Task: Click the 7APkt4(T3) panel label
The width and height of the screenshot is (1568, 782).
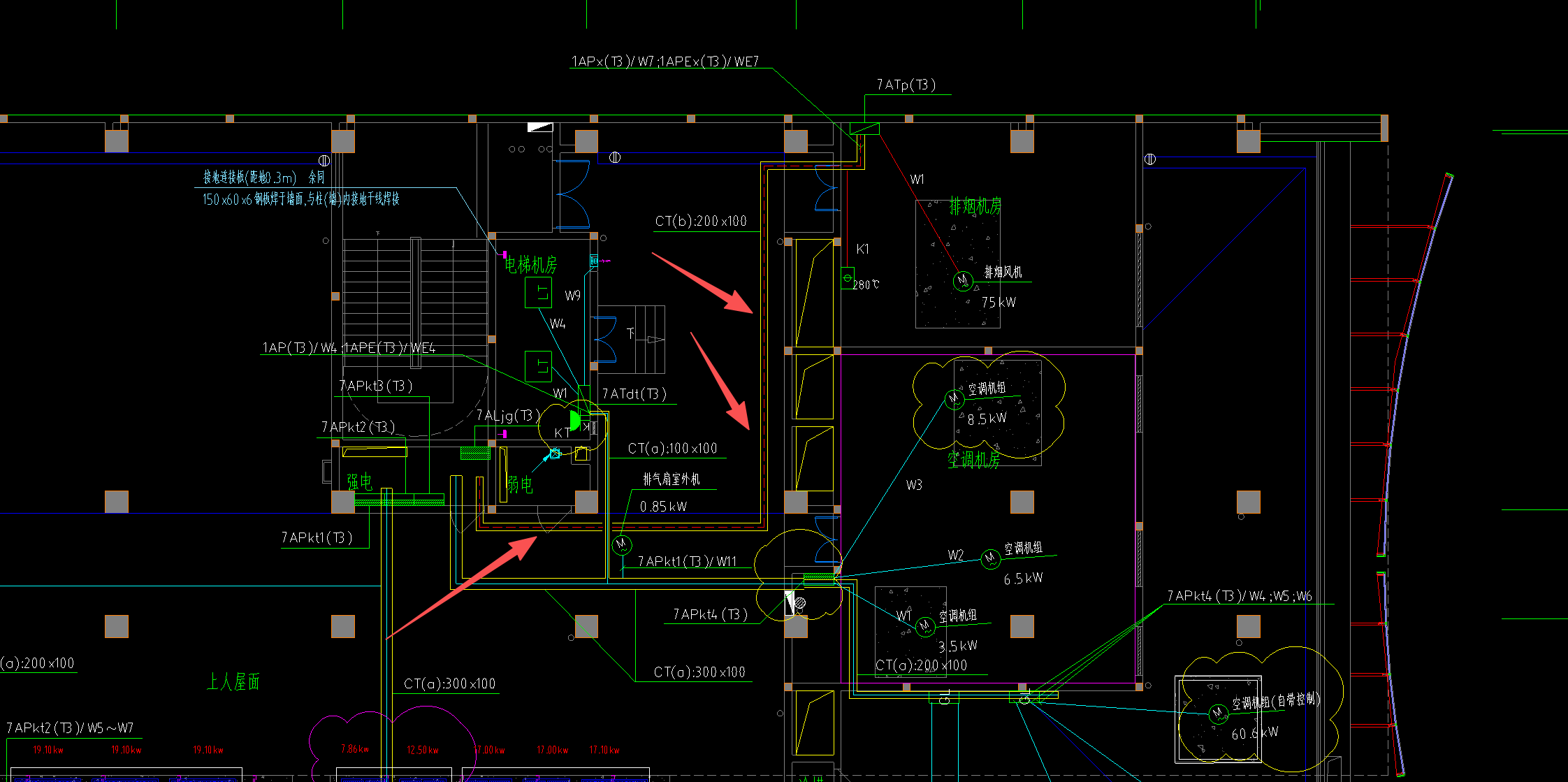Action: point(710,614)
